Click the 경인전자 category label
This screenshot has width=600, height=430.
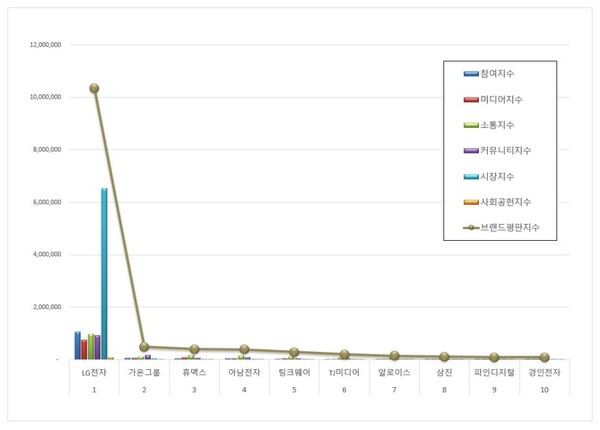[544, 371]
